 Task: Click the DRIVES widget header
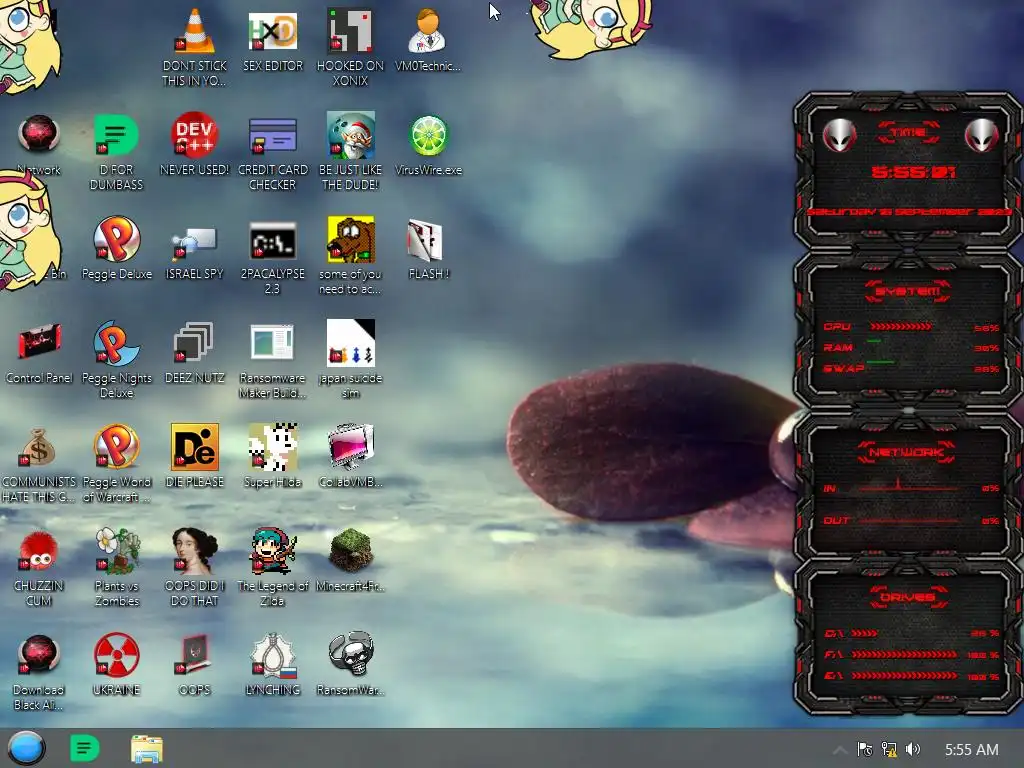[908, 597]
